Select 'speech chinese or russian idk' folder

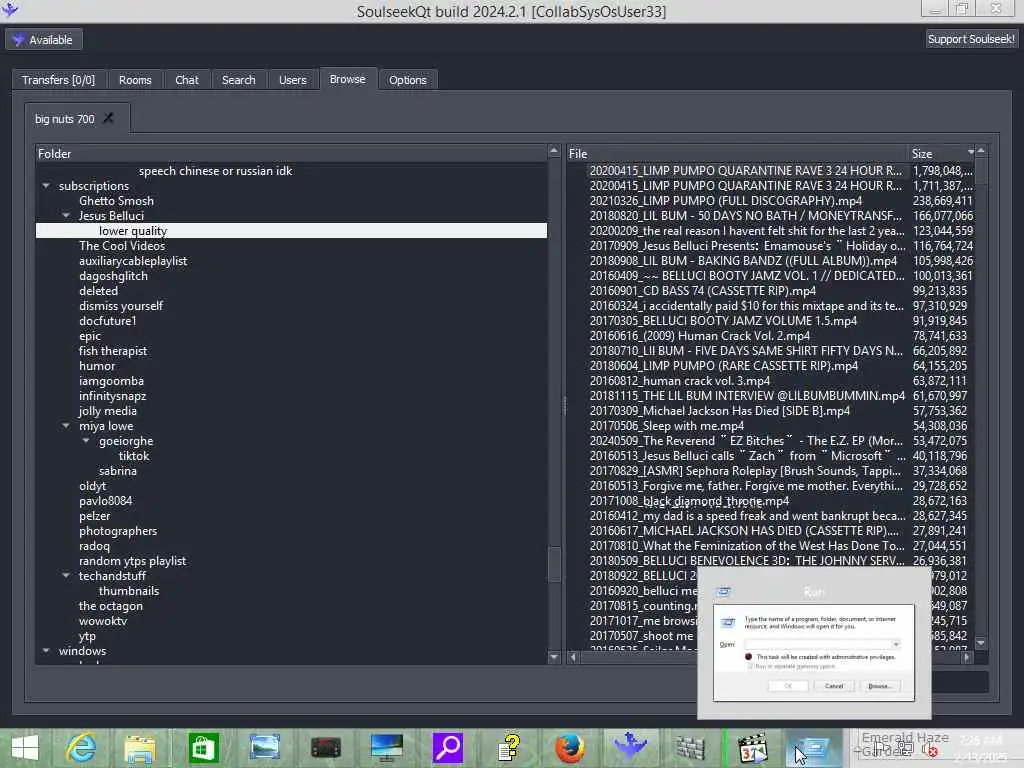point(216,170)
